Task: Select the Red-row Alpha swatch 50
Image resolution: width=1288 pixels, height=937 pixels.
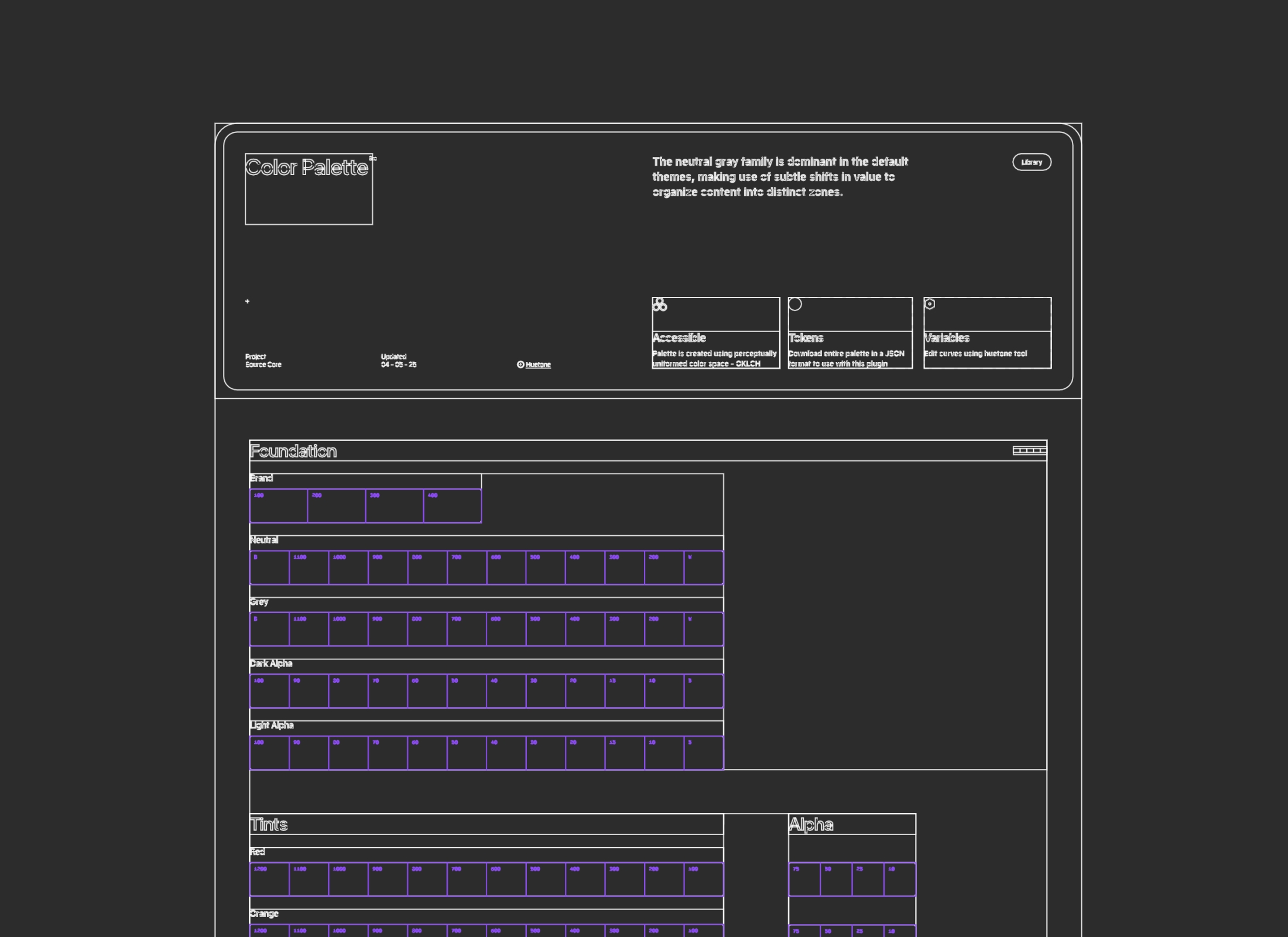Action: click(x=837, y=880)
